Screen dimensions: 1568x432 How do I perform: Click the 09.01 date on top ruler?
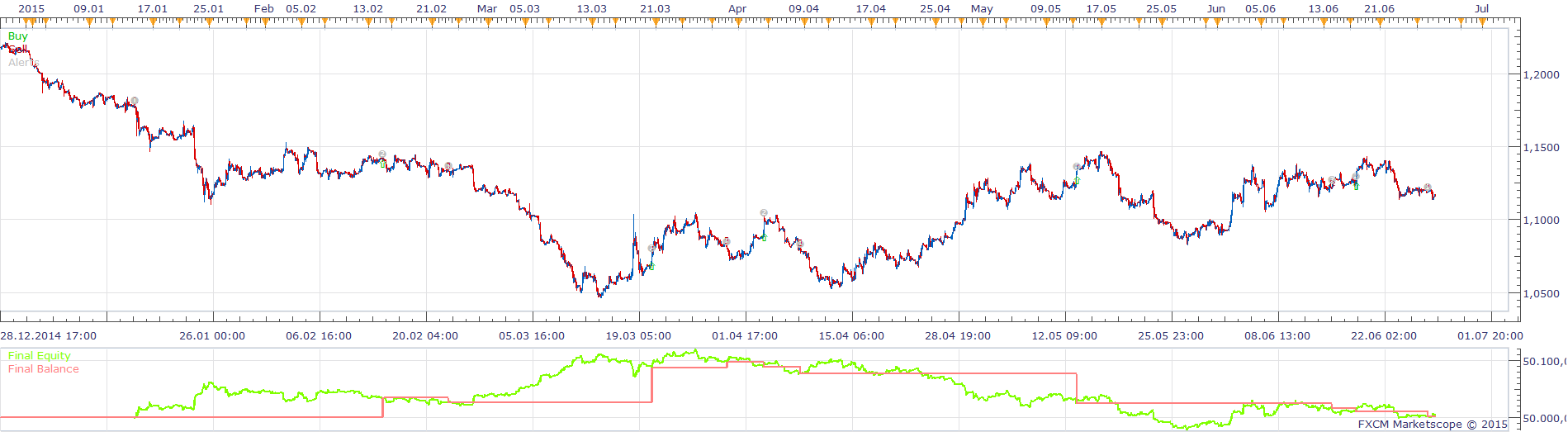(x=88, y=8)
